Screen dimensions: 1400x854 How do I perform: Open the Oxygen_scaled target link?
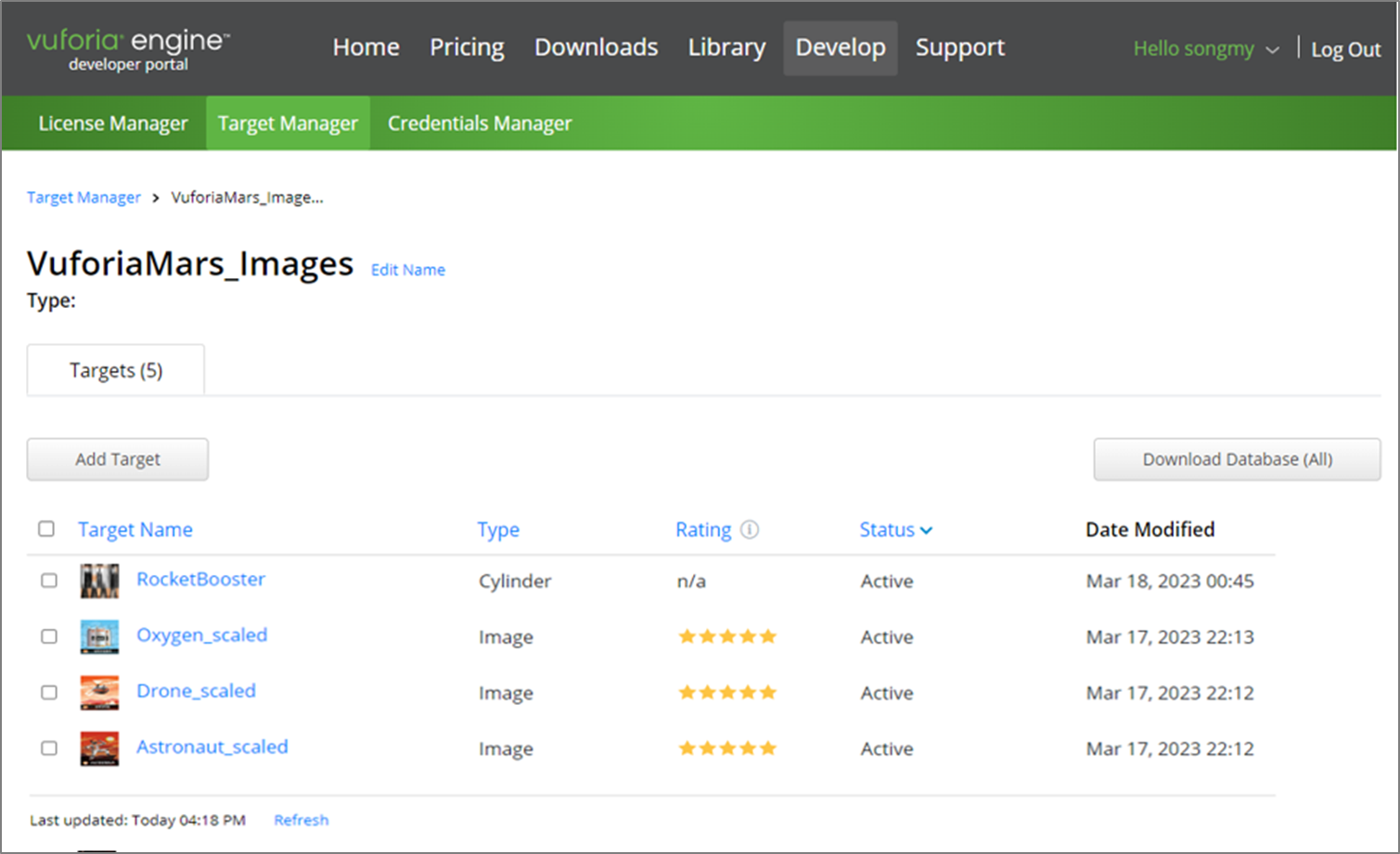tap(202, 635)
